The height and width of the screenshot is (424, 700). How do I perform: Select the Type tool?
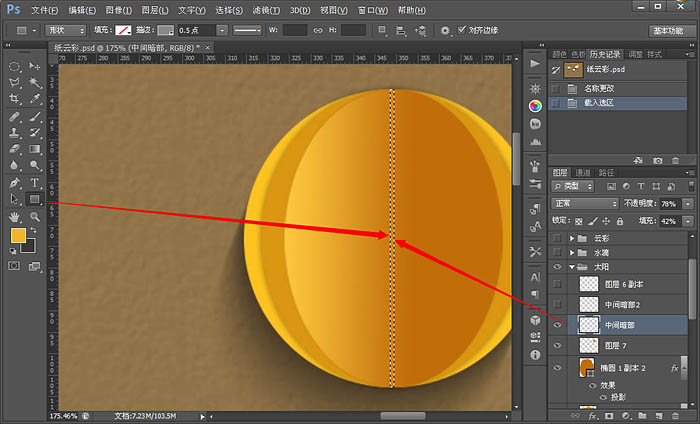(34, 183)
